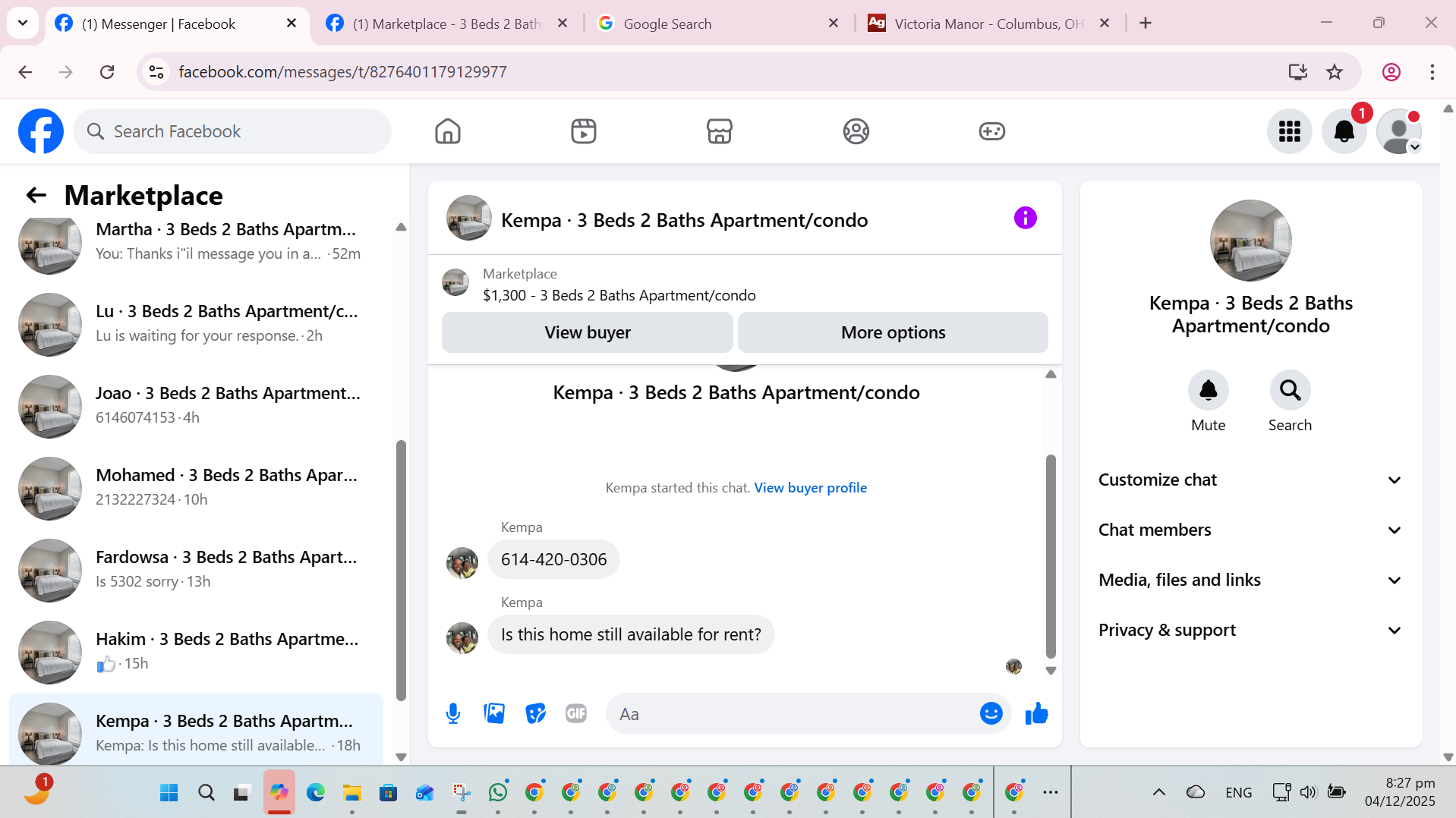Screen dimensions: 1456x818
Task: Open Windows Start menu
Action: (169, 793)
